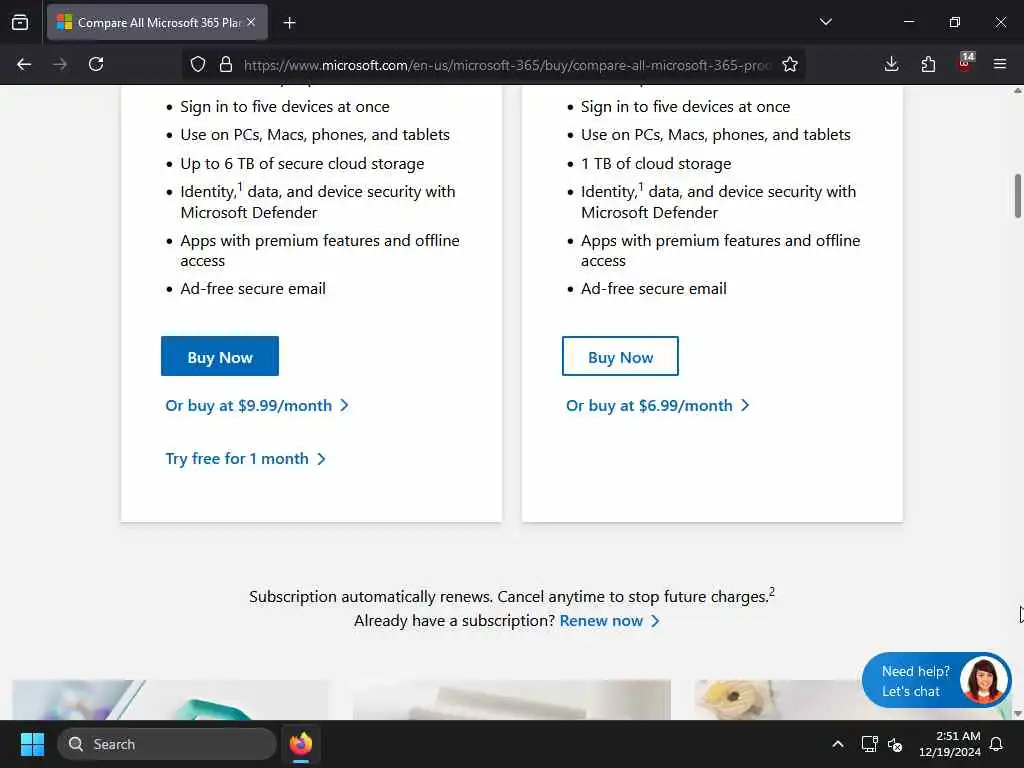The image size is (1024, 768).
Task: Open the extensions puzzle icon
Action: click(x=928, y=64)
